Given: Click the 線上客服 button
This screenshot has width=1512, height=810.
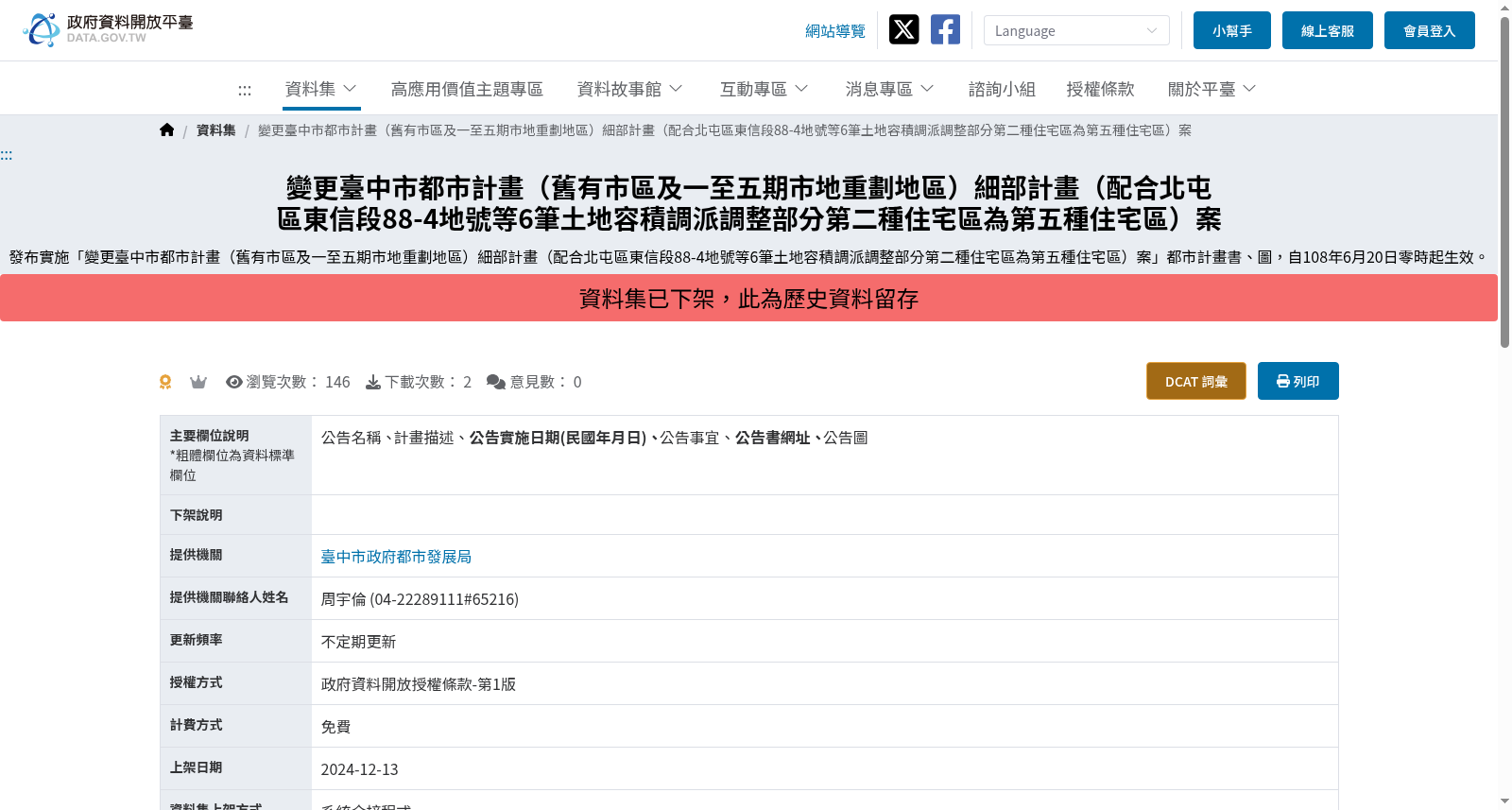Looking at the screenshot, I should (x=1328, y=30).
